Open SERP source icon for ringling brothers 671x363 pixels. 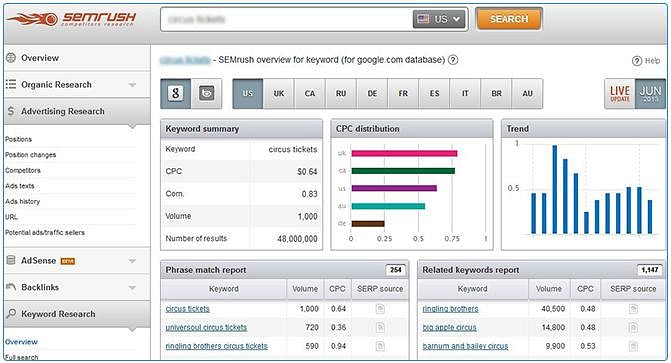[633, 309]
